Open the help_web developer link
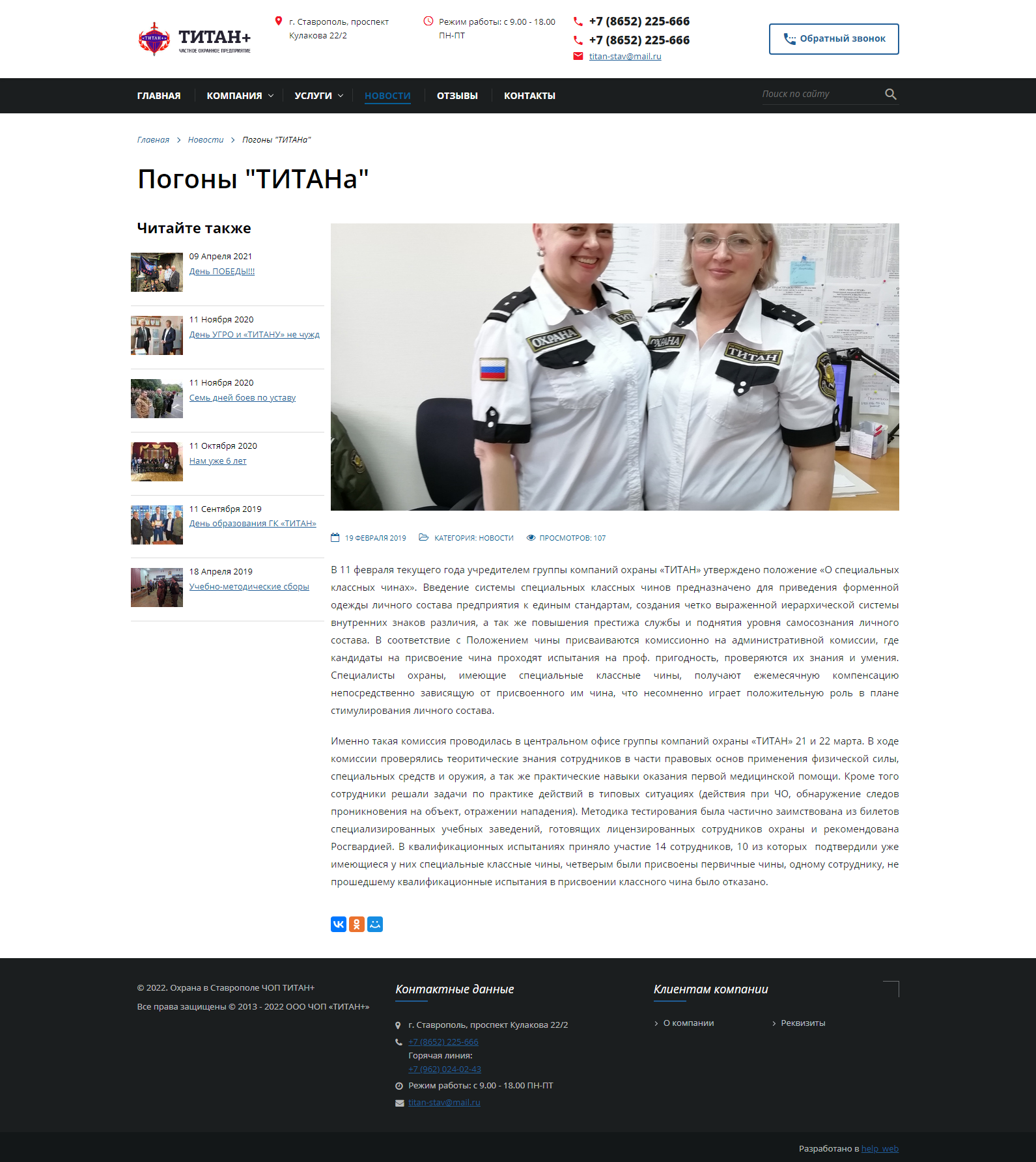The height and width of the screenshot is (1162, 1036). point(880,1149)
